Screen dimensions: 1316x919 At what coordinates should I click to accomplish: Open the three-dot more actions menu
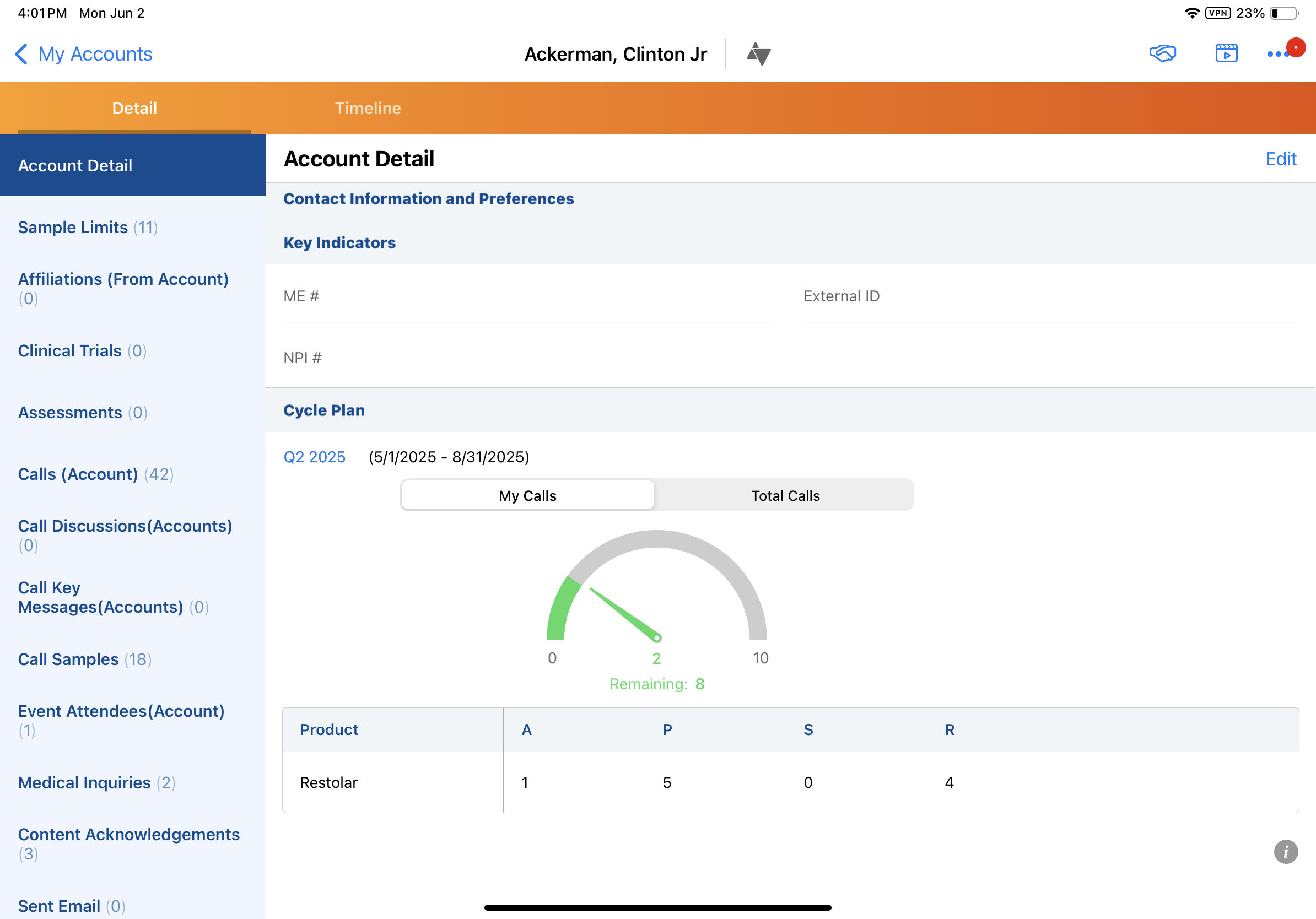click(1277, 55)
